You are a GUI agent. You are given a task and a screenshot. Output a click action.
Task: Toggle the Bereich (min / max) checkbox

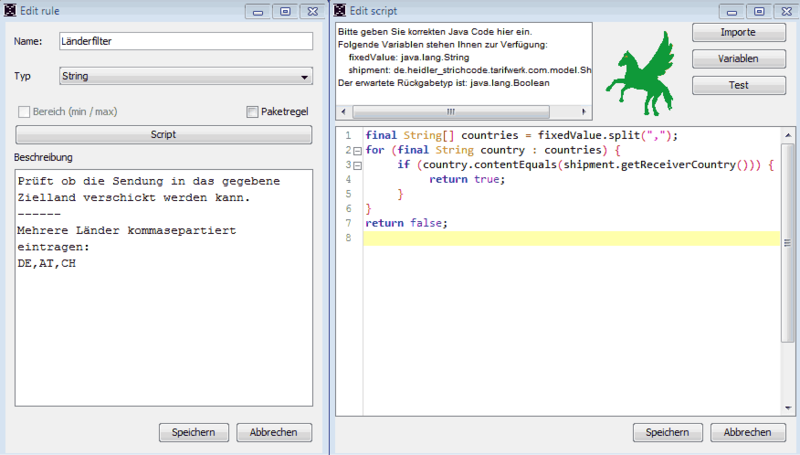[22, 112]
